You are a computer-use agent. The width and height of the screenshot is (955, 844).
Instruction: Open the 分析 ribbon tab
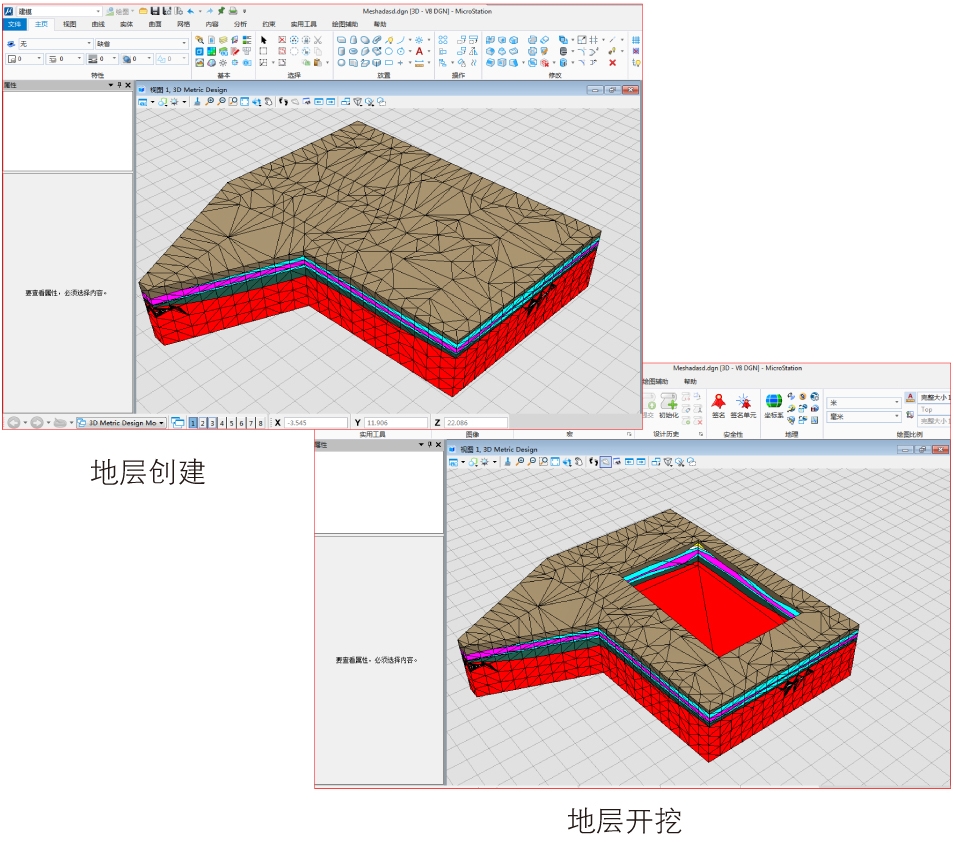click(240, 23)
